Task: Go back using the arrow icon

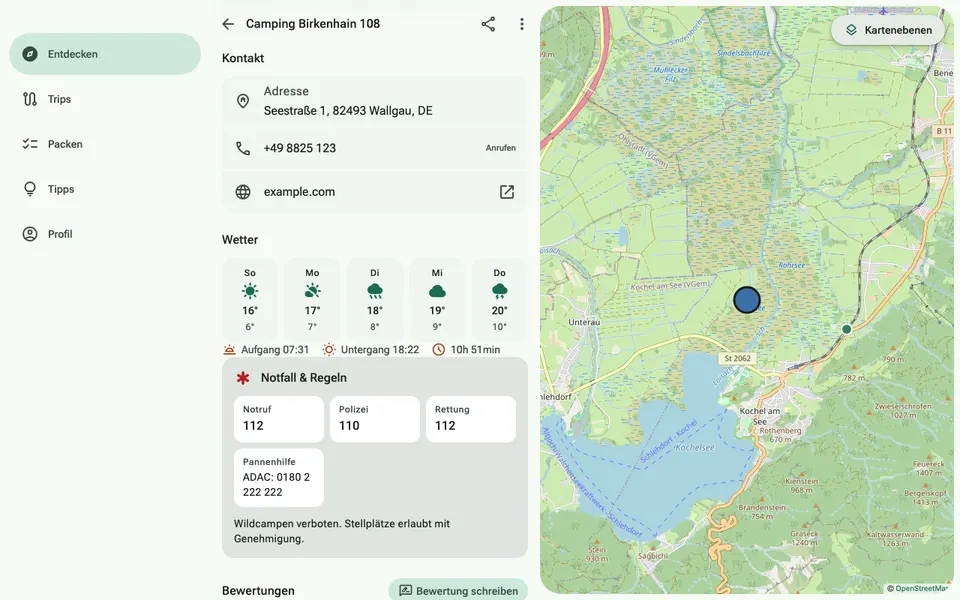Action: click(x=228, y=24)
